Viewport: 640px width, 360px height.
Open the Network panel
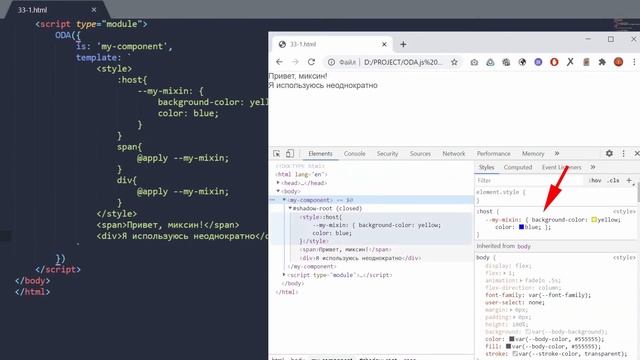[453, 153]
